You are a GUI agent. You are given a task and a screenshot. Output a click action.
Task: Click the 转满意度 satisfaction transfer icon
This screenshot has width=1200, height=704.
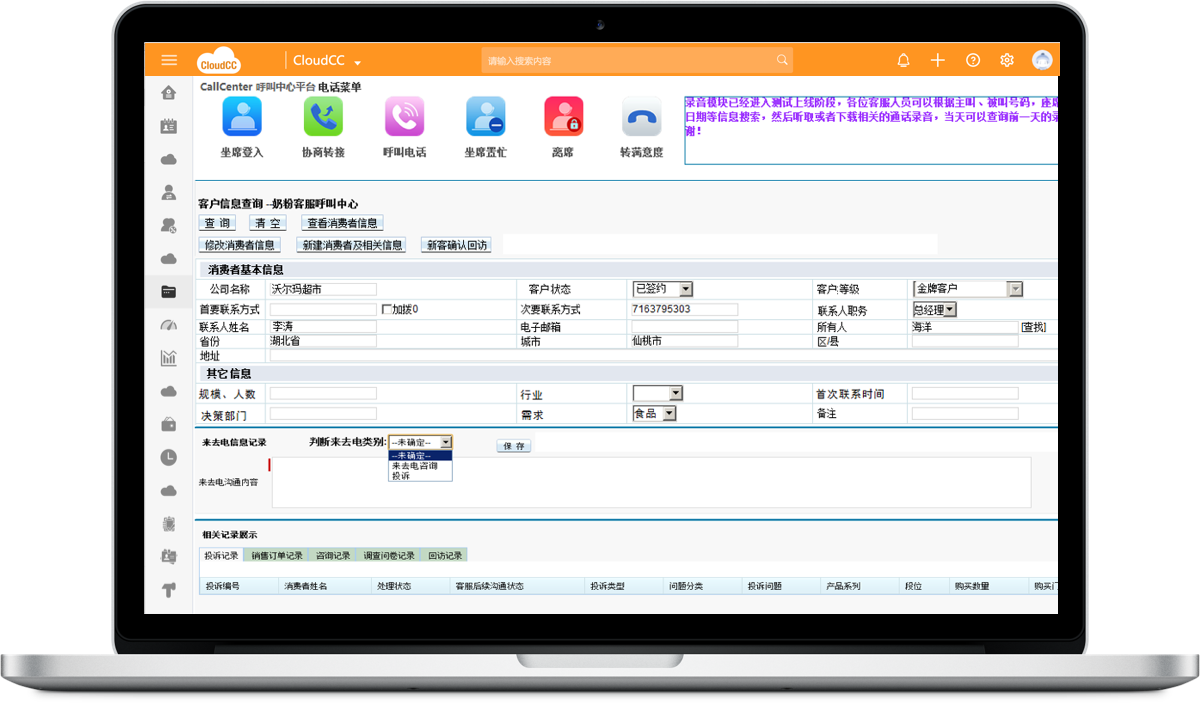pos(641,117)
